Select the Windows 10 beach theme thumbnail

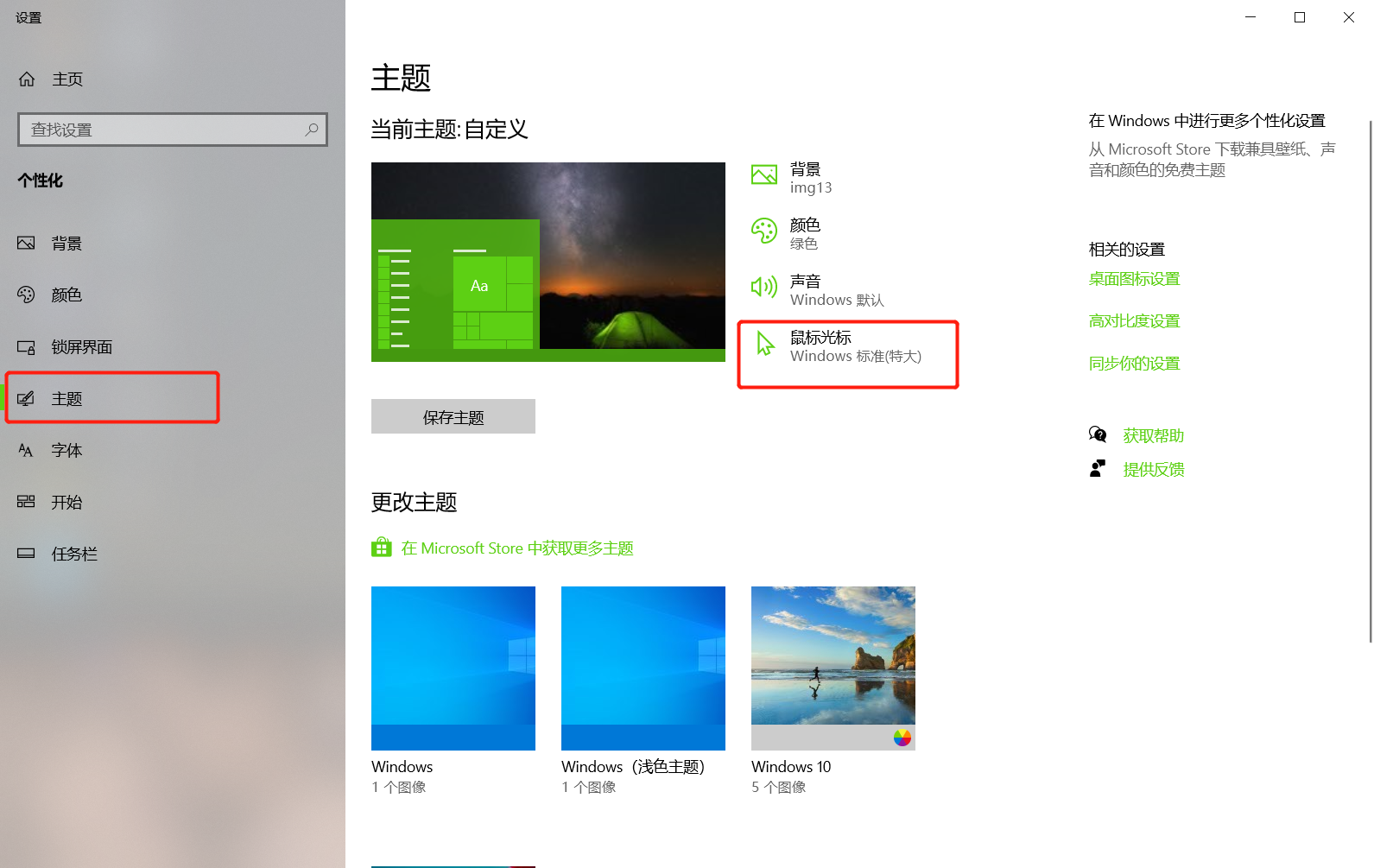coord(833,668)
